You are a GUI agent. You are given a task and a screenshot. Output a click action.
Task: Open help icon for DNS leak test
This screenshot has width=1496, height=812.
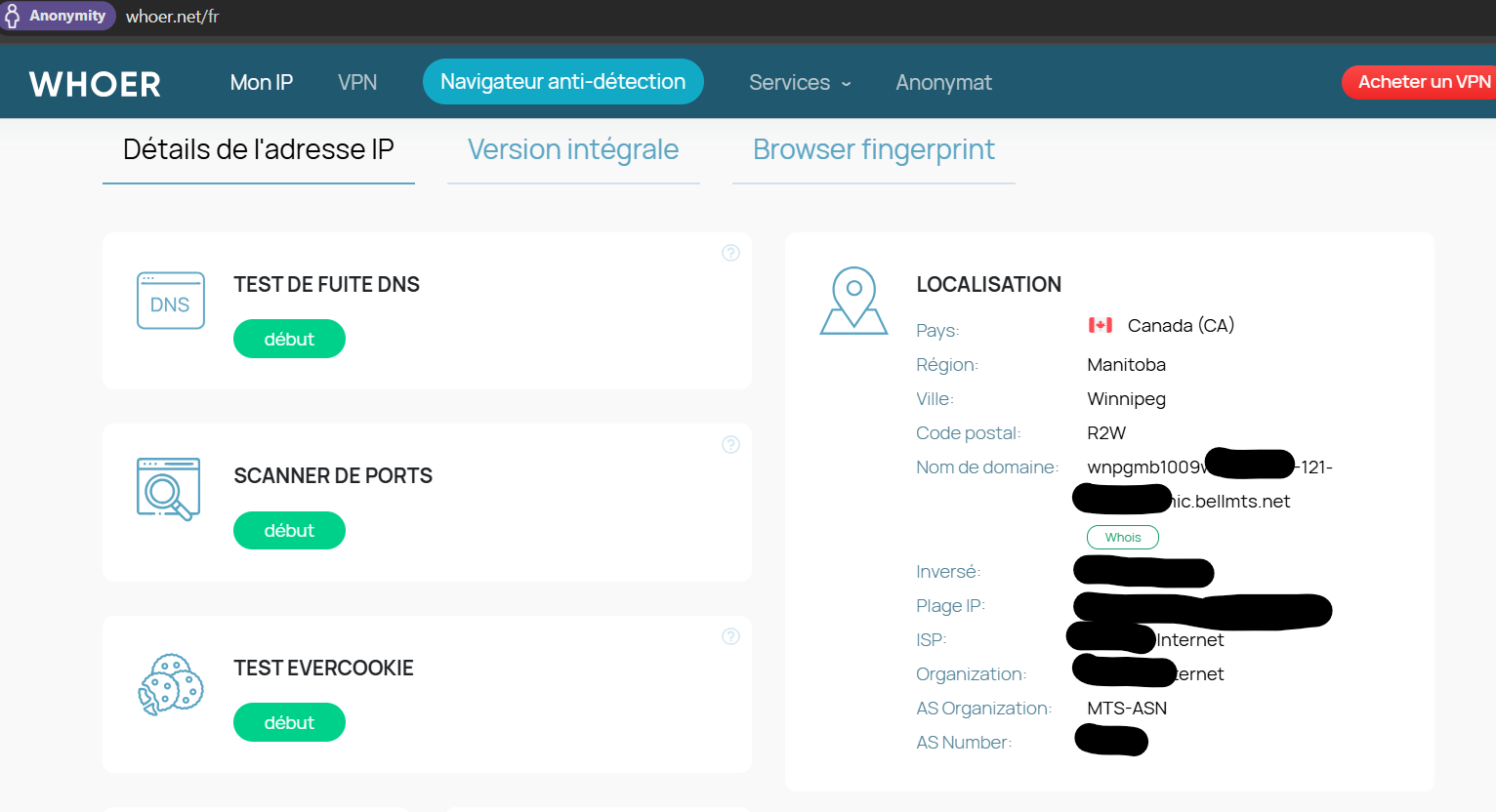tap(730, 253)
